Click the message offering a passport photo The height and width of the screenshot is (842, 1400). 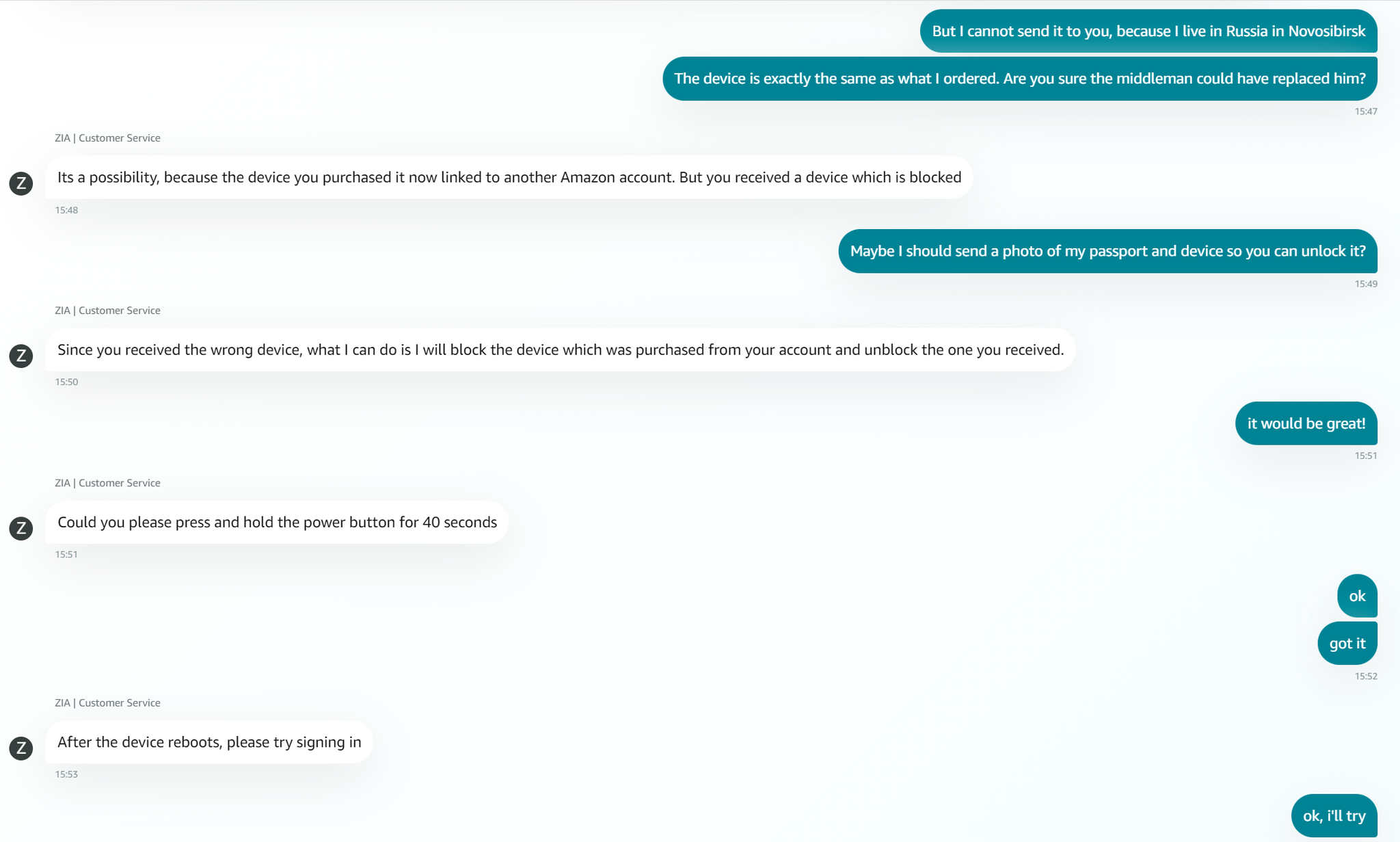pyautogui.click(x=1107, y=251)
